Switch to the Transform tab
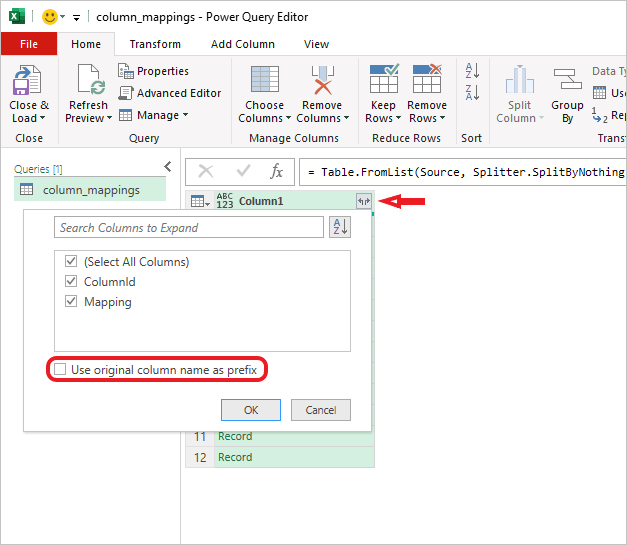This screenshot has width=627, height=545. [x=155, y=44]
